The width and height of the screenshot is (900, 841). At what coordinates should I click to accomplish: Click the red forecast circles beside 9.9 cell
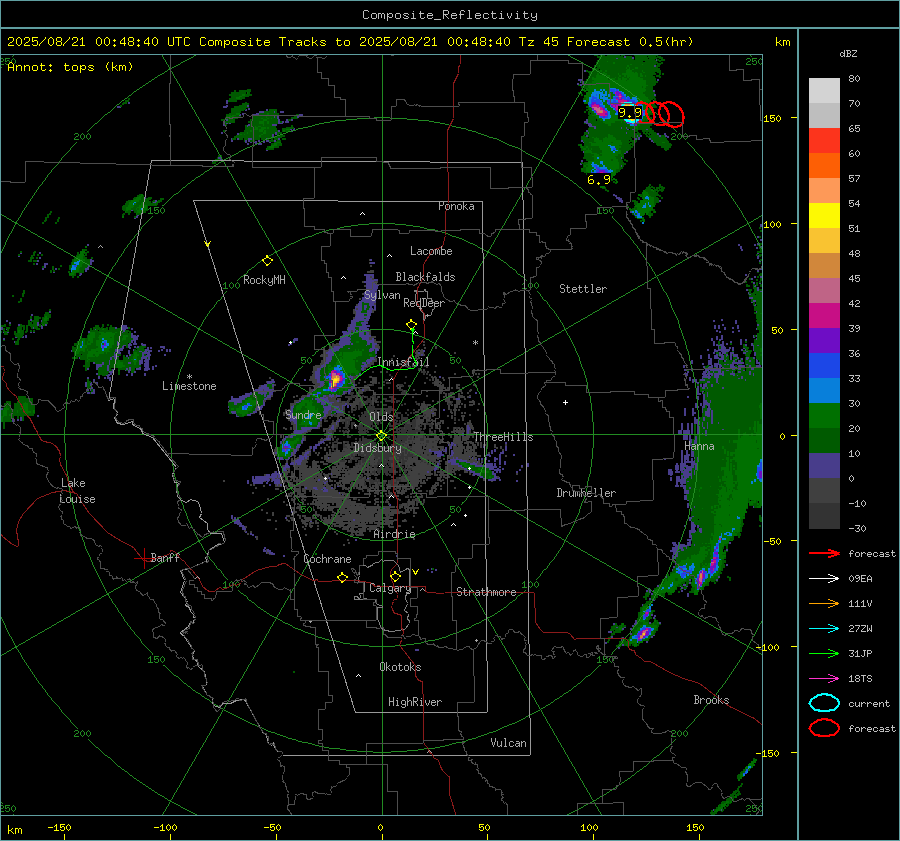(658, 114)
